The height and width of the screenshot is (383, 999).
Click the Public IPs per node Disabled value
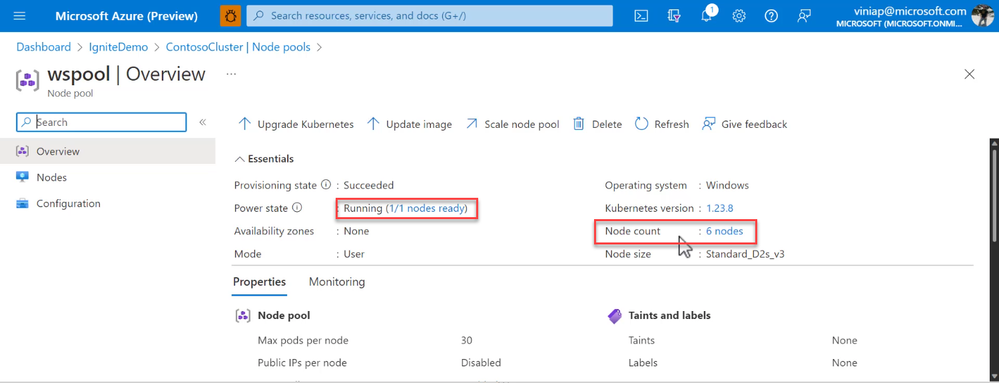click(481, 363)
